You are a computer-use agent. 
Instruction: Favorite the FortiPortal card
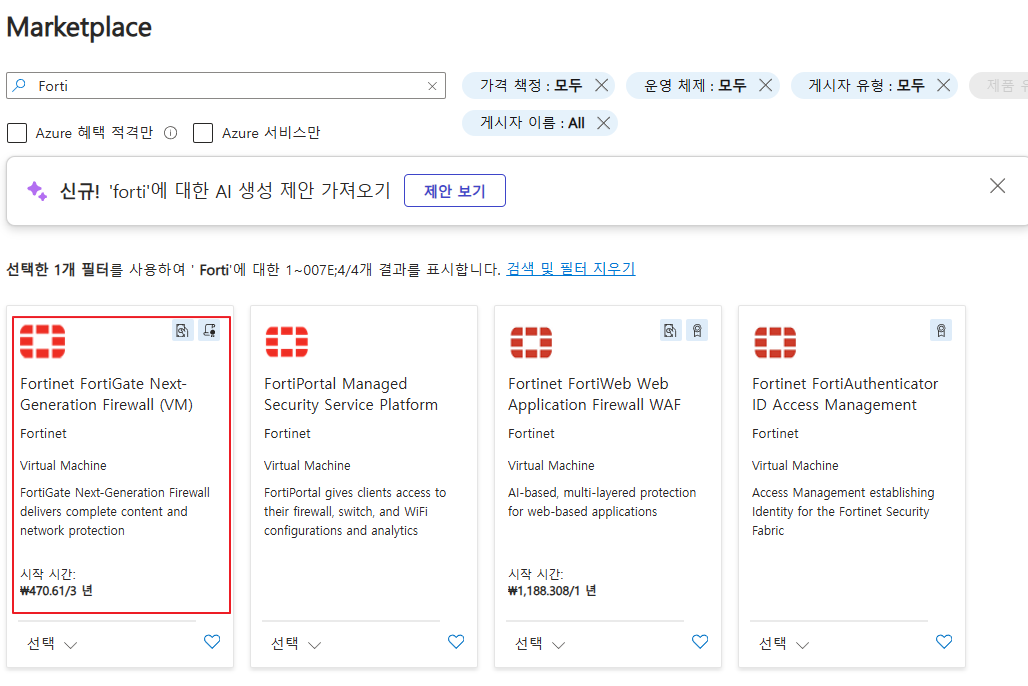tap(456, 641)
